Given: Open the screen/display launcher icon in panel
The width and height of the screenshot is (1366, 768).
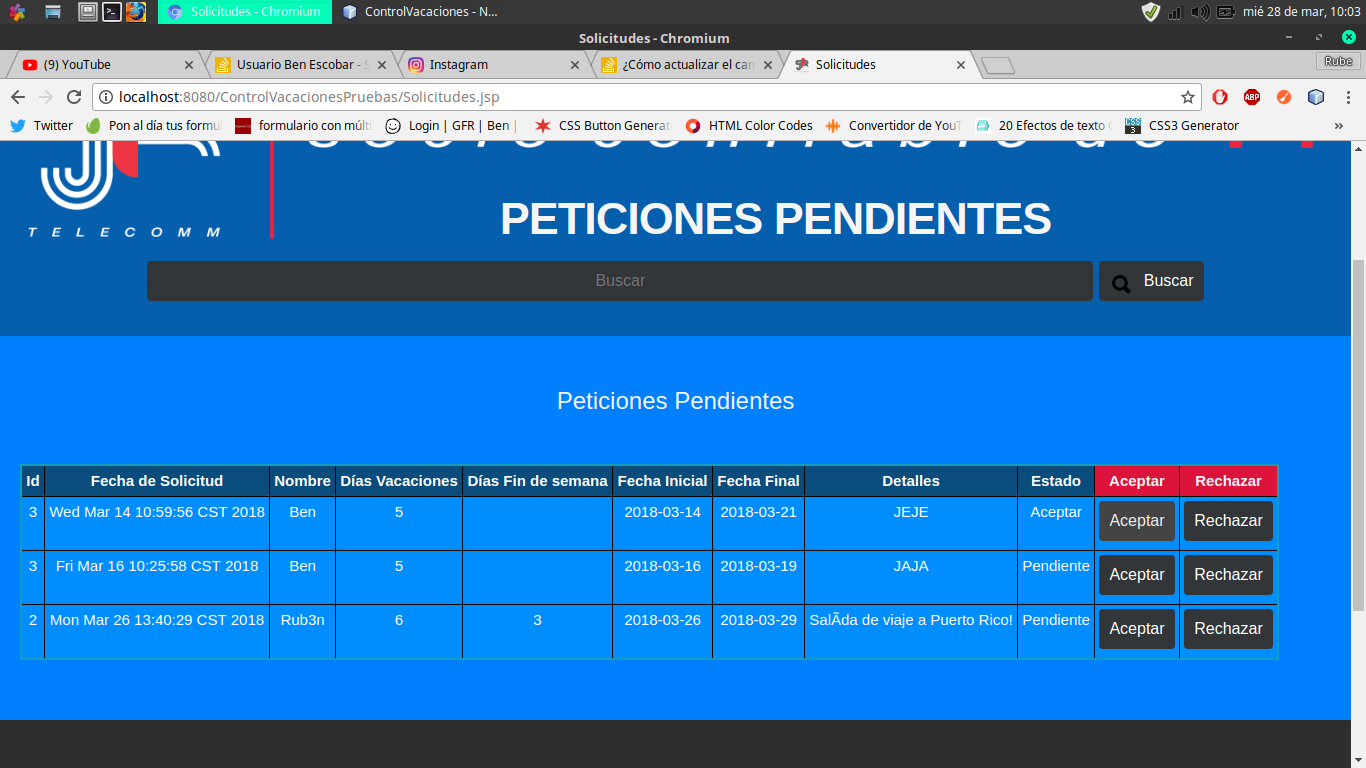Looking at the screenshot, I should (88, 12).
